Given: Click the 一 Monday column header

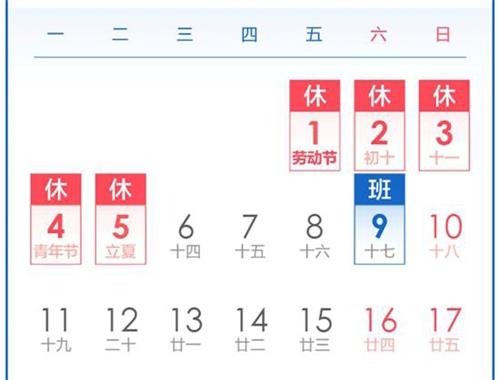Looking at the screenshot, I should 56,35.
